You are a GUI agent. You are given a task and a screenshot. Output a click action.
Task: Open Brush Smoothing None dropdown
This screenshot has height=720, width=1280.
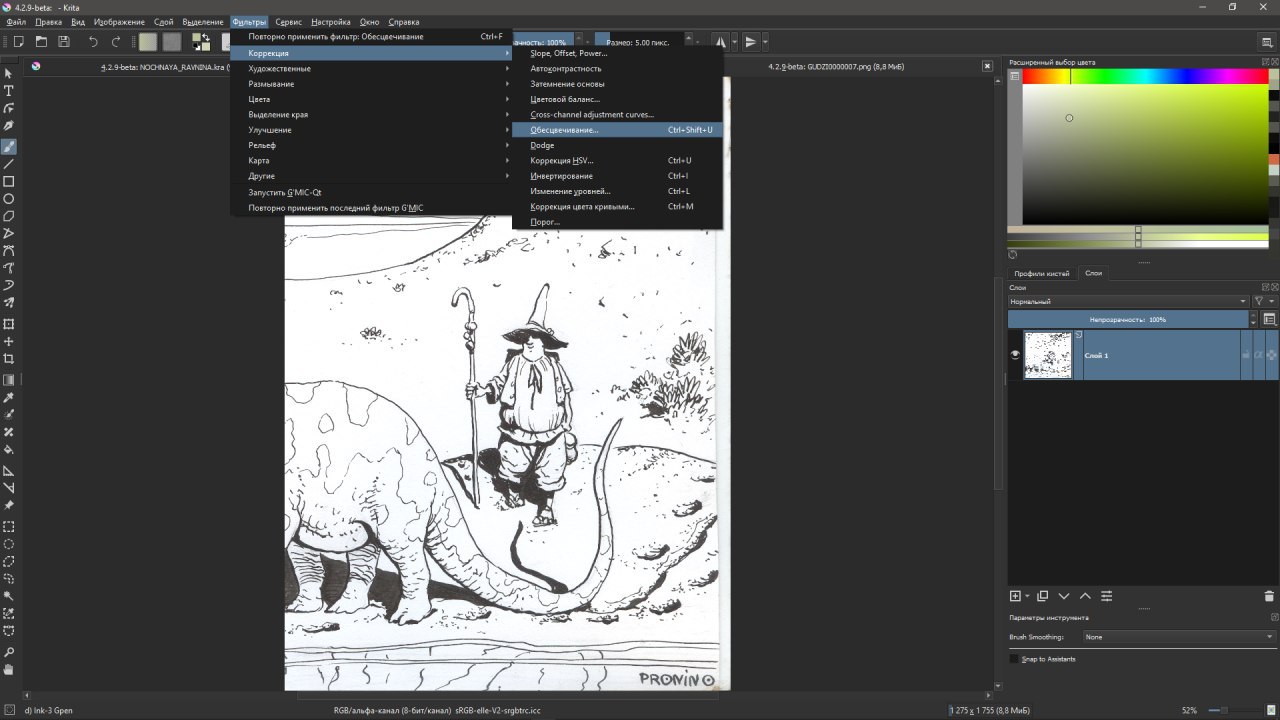coord(1180,637)
